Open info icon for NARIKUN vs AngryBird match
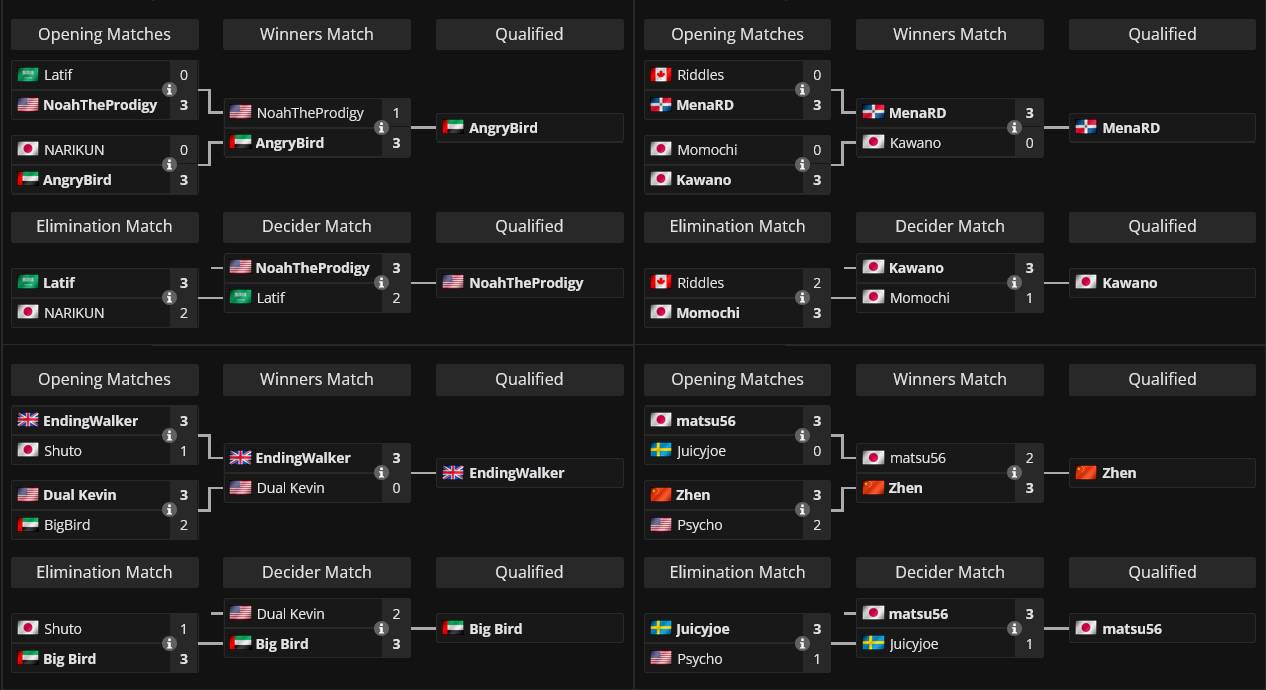The height and width of the screenshot is (690, 1266). tap(169, 165)
